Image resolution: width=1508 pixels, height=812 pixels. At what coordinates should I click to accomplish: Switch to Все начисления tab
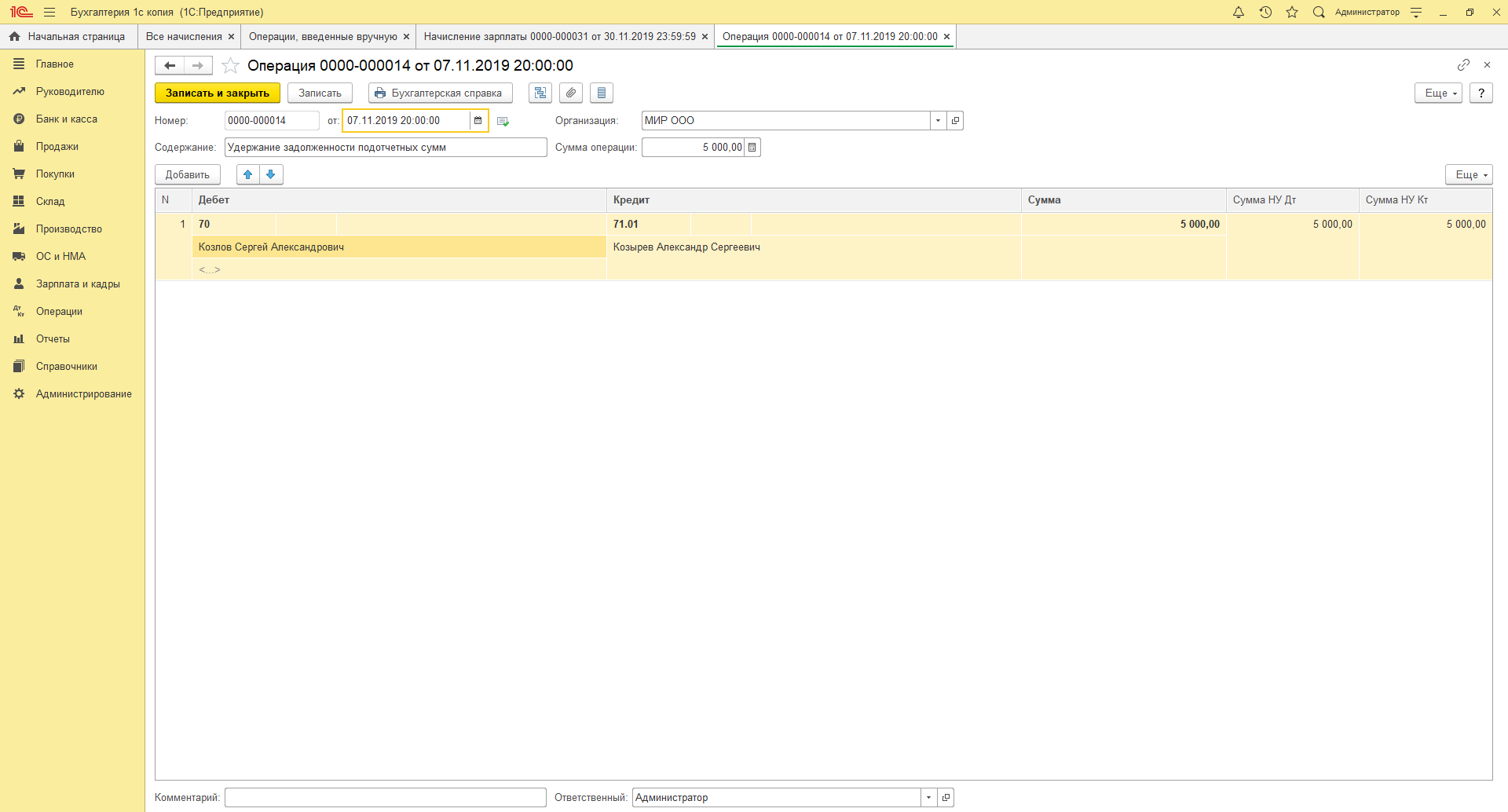tap(184, 36)
